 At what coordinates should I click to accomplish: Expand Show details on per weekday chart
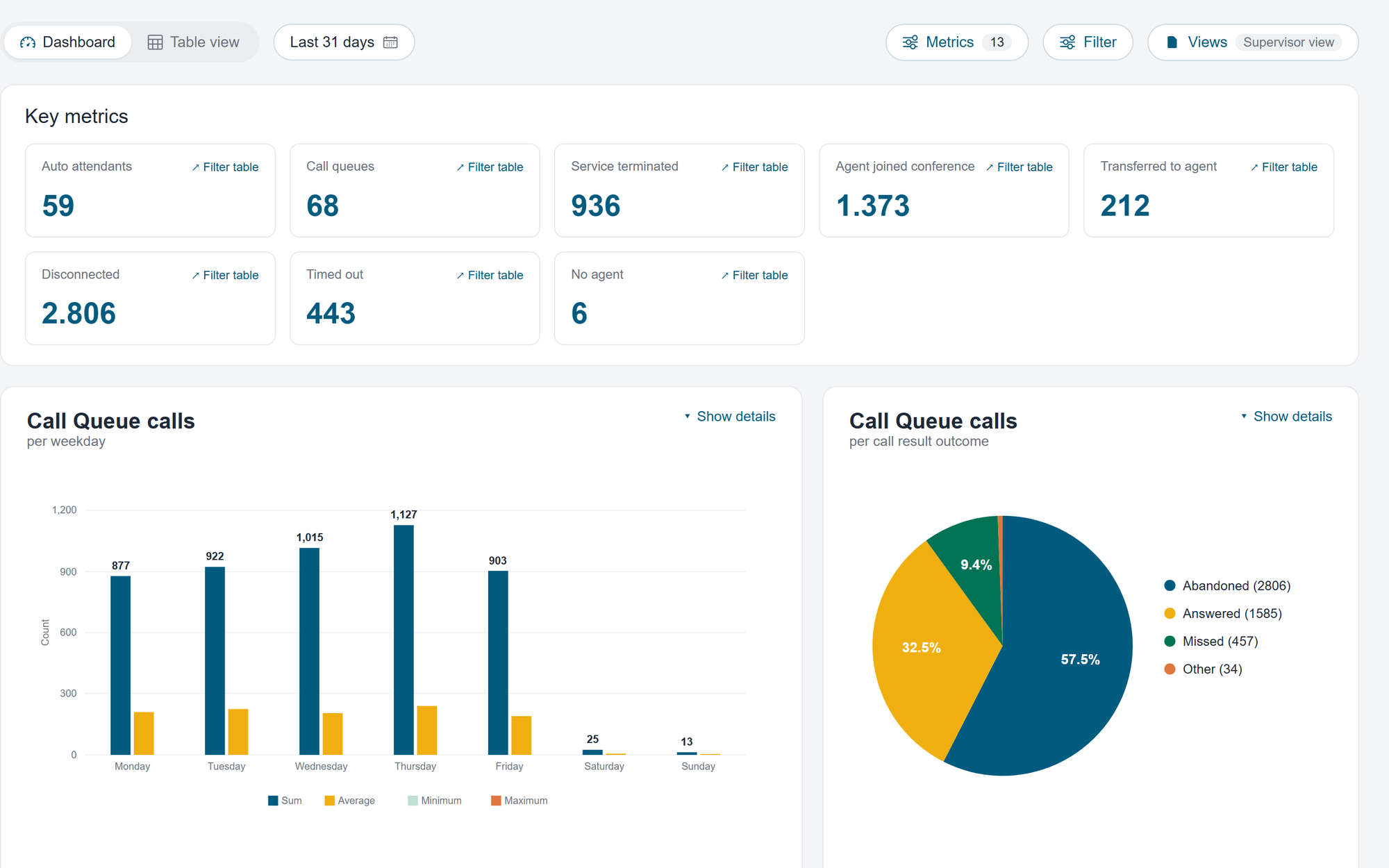(x=729, y=417)
